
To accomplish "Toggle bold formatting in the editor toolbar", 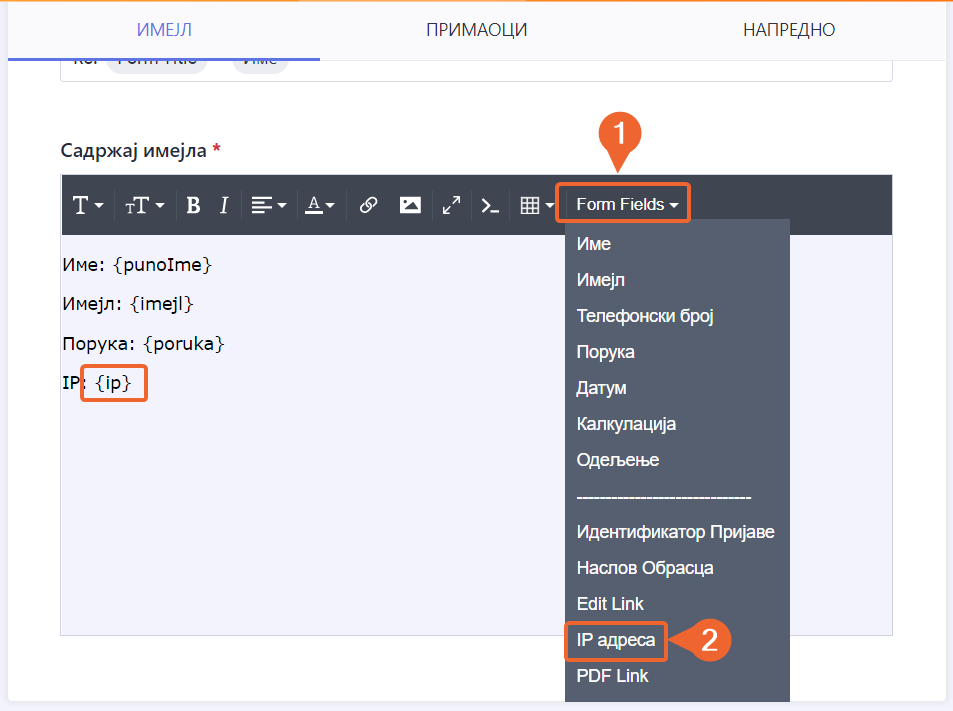I will point(194,205).
